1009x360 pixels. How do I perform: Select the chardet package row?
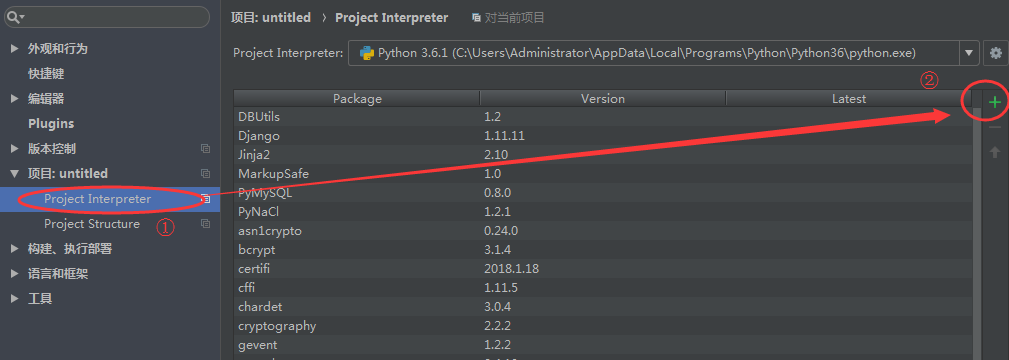[603, 307]
